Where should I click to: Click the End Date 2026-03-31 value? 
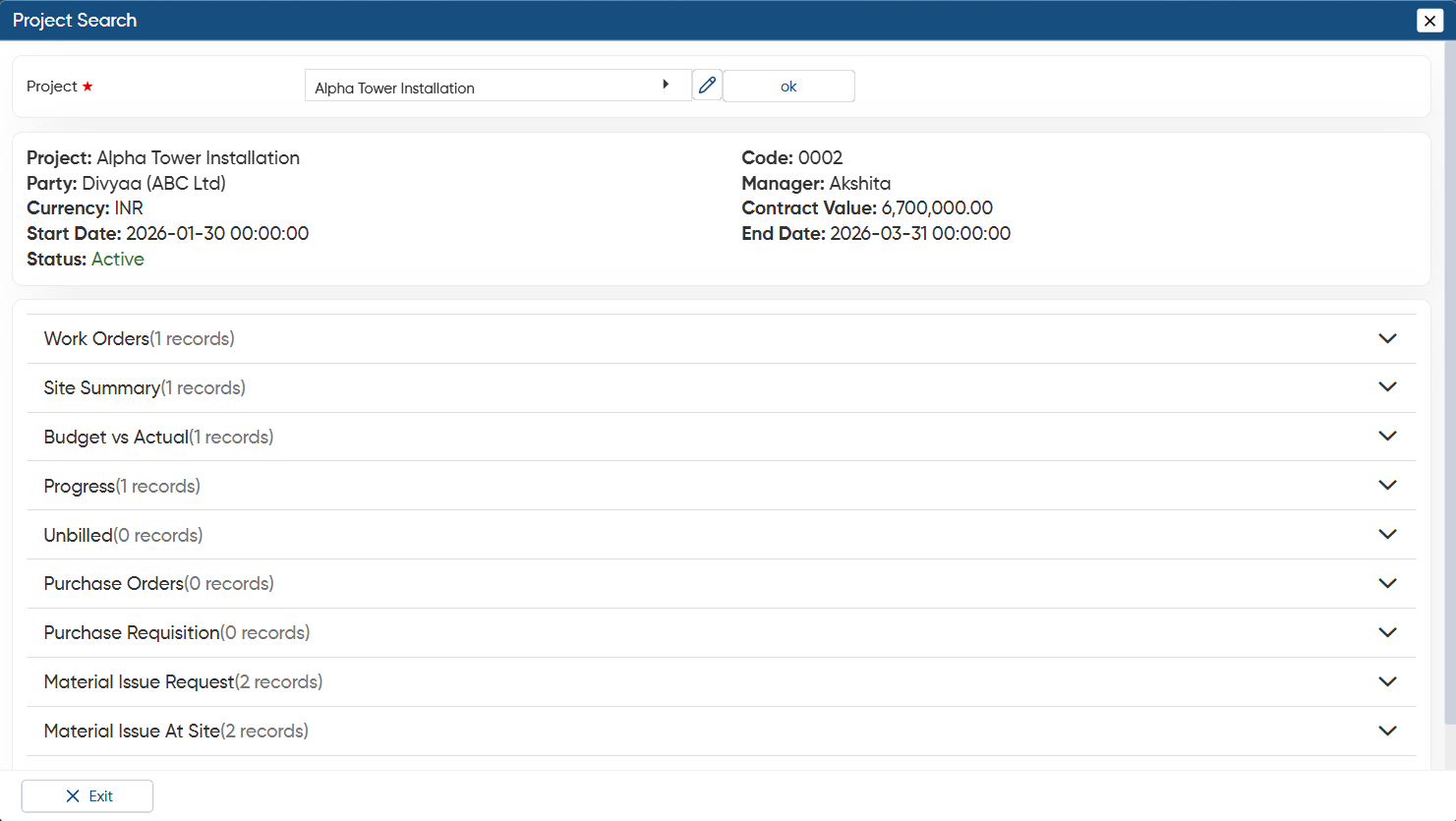point(920,234)
